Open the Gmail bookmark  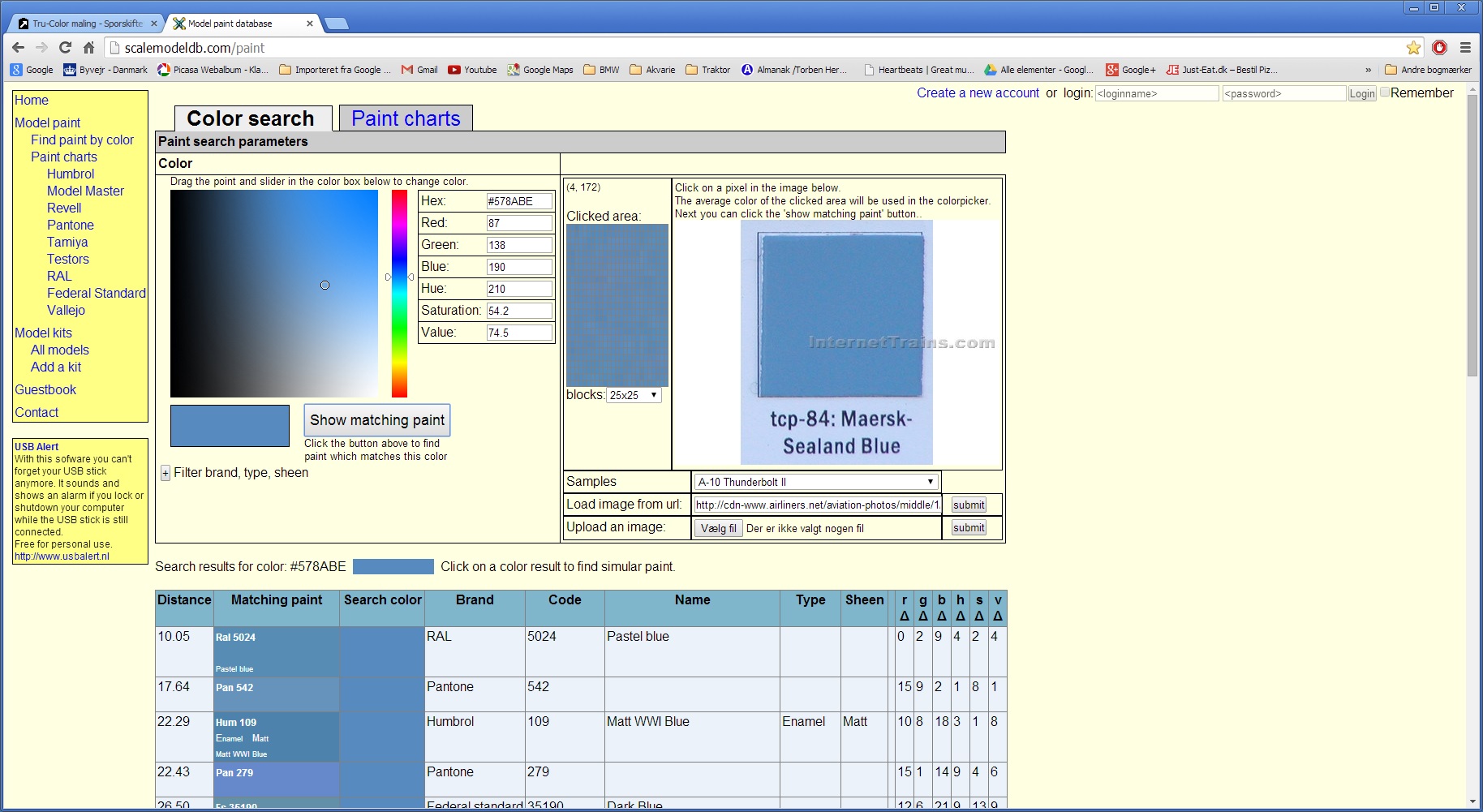419,70
